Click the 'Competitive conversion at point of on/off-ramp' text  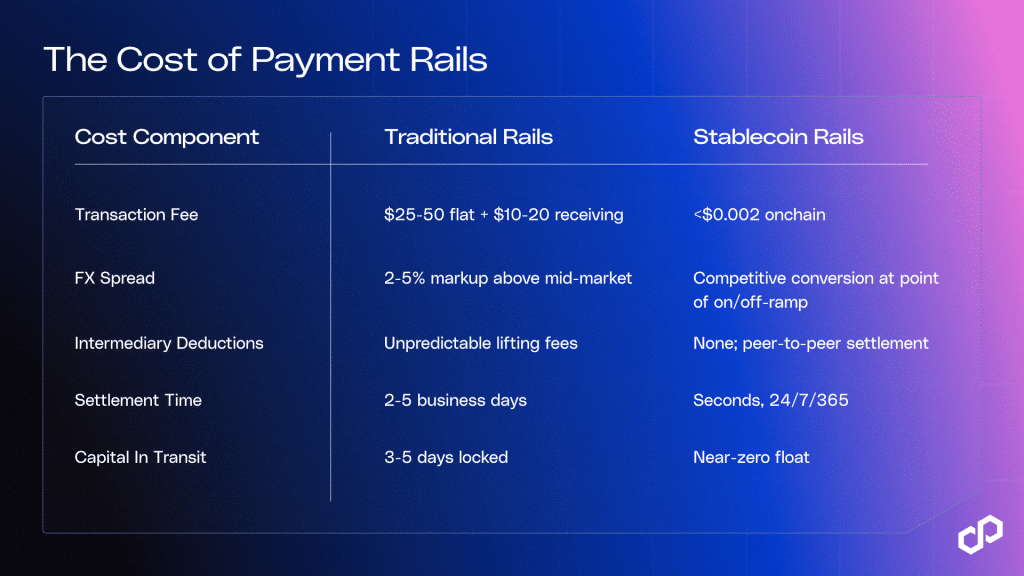816,289
